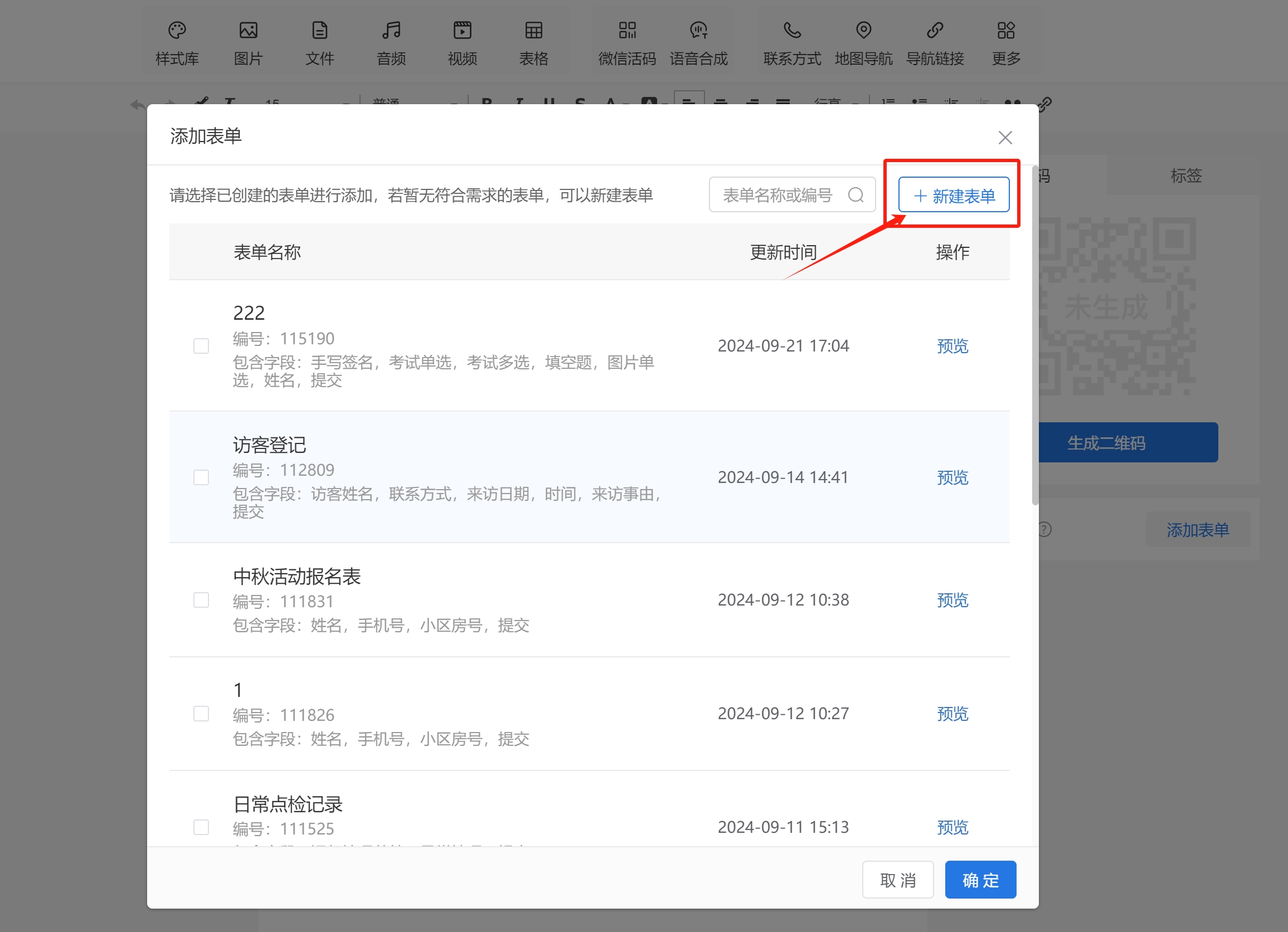Preview the 日常点检记录 form
The image size is (1288, 932).
[952, 827]
